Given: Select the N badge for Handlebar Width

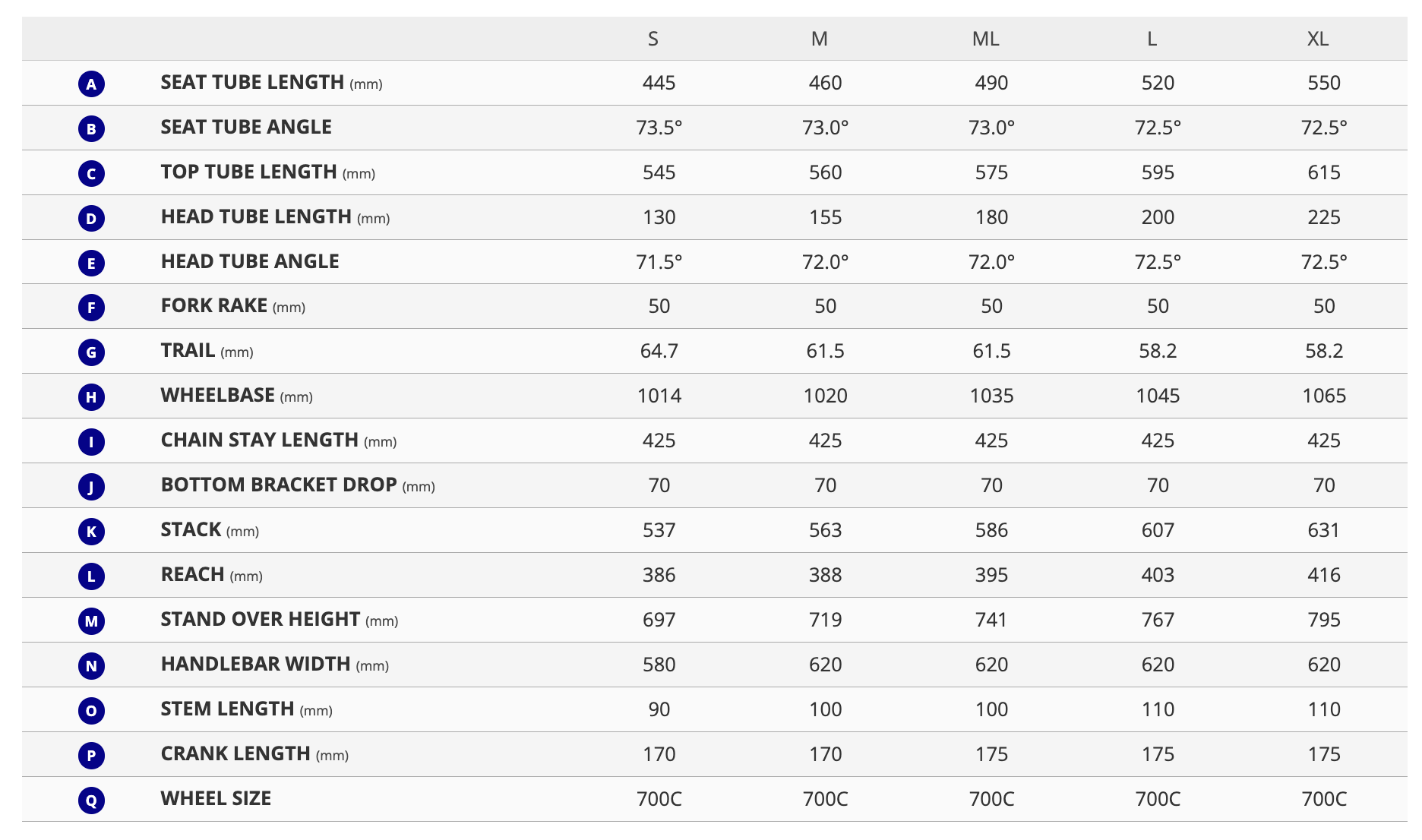Looking at the screenshot, I should 91,666.
